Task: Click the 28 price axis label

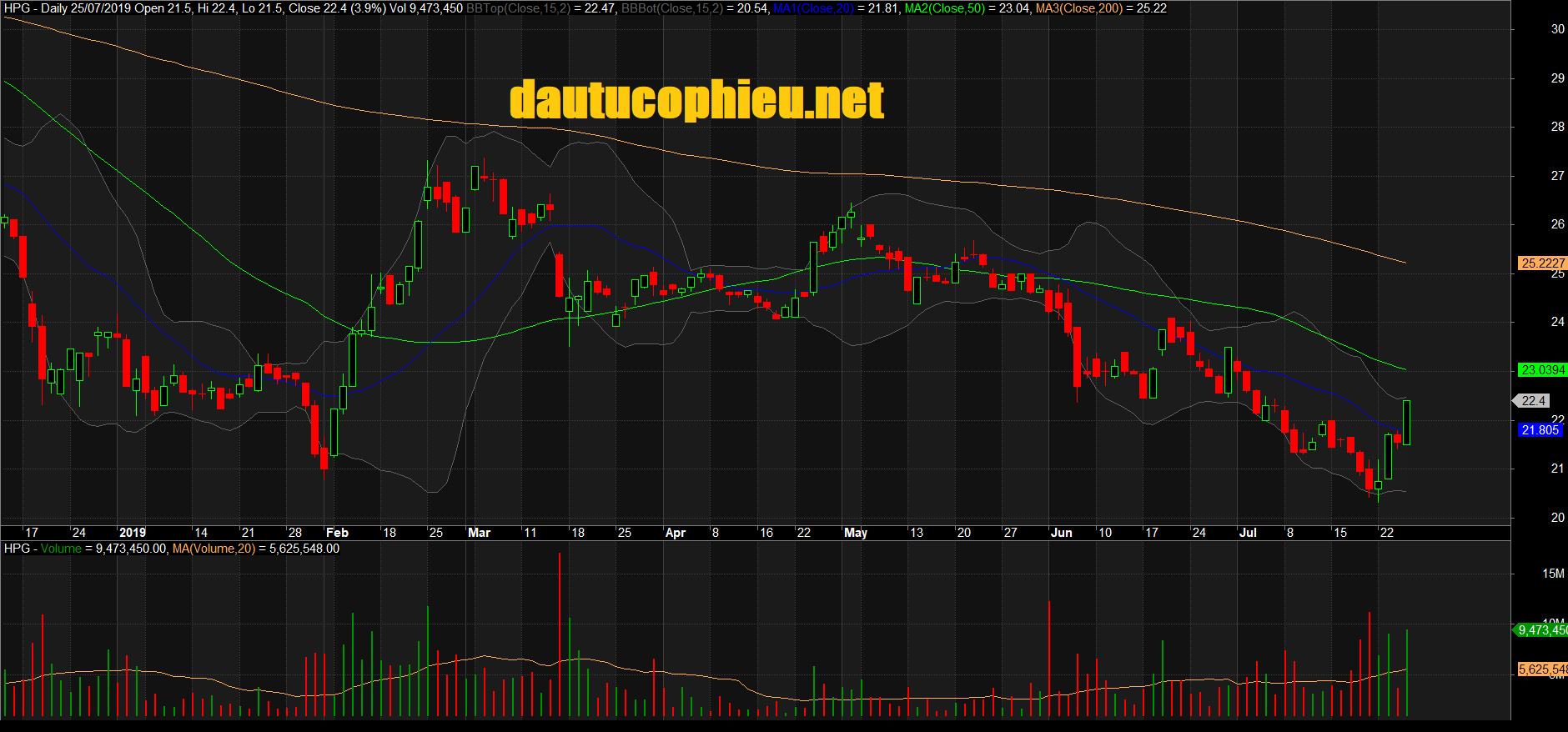Action: click(1557, 127)
